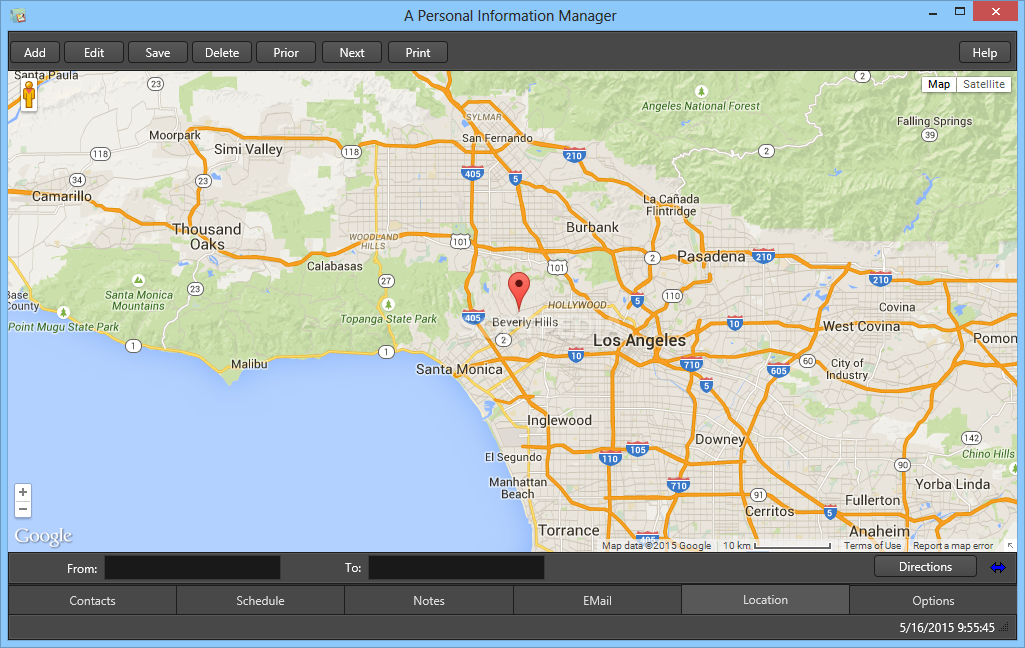Click the West Covina label
1025x648 pixels.
861,326
